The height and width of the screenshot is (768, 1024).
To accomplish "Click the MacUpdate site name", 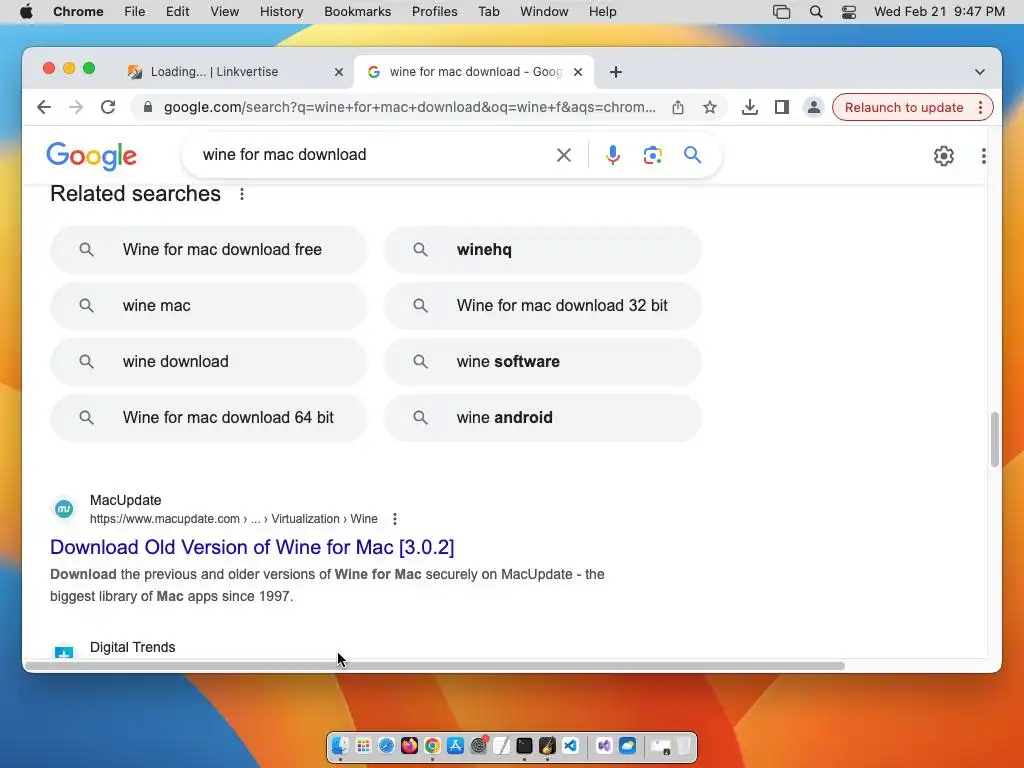I will pos(125,500).
